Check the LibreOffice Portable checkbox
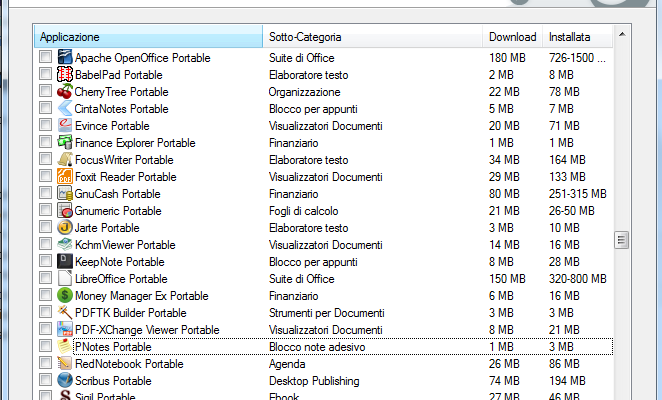662x400 pixels. tap(45, 278)
